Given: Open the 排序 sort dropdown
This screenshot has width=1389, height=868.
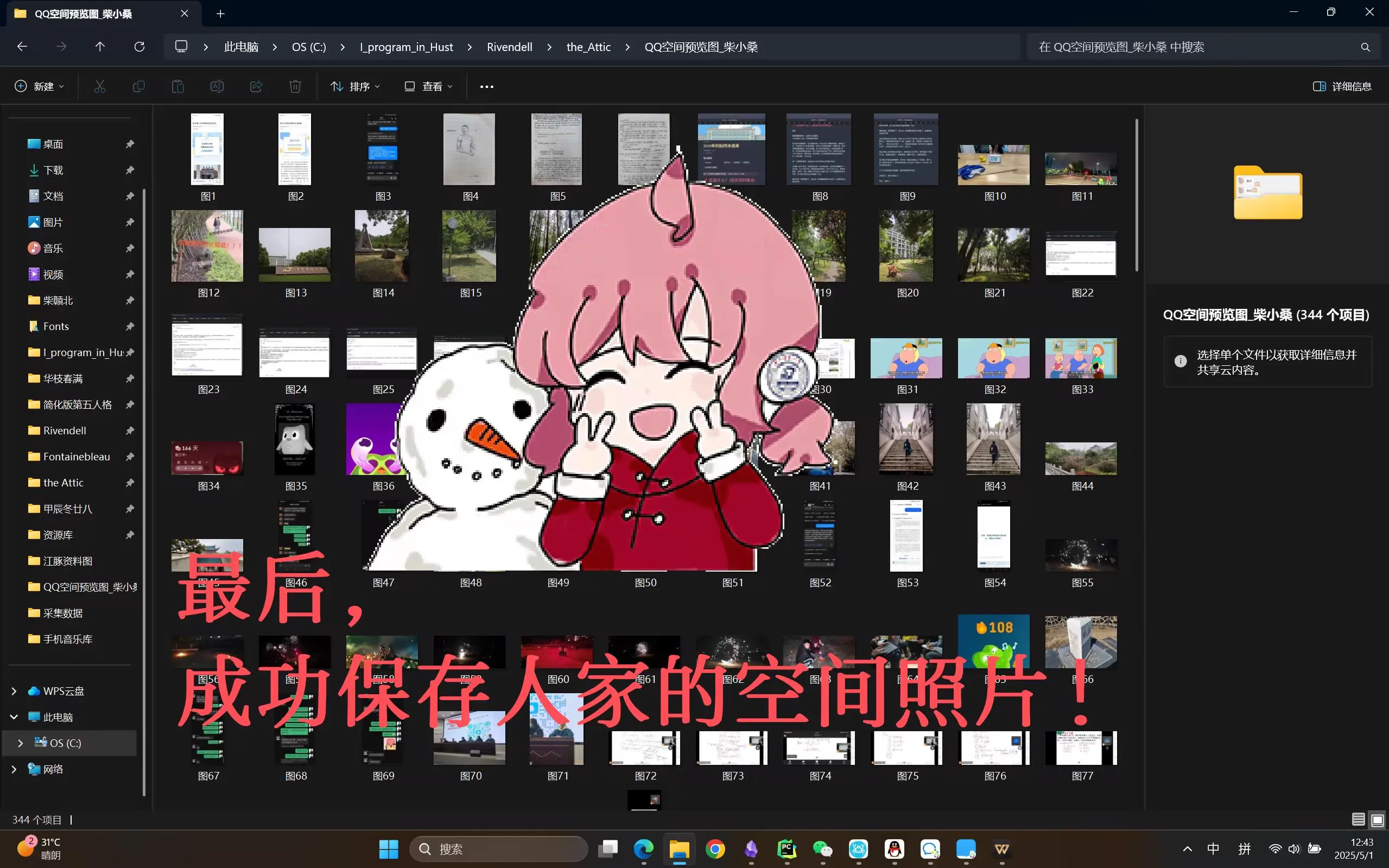Looking at the screenshot, I should (x=356, y=86).
